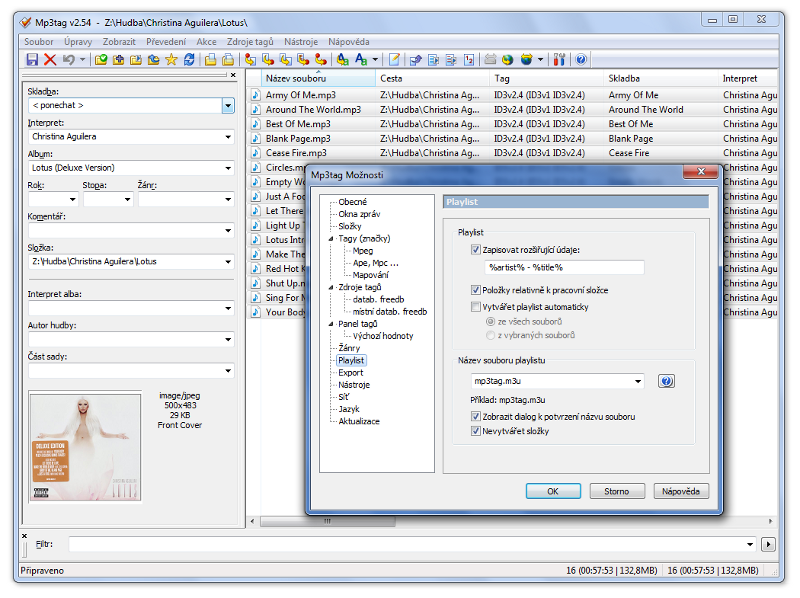
Task: Collapse the 'Tagy (značky)' tree node
Action: 331,239
